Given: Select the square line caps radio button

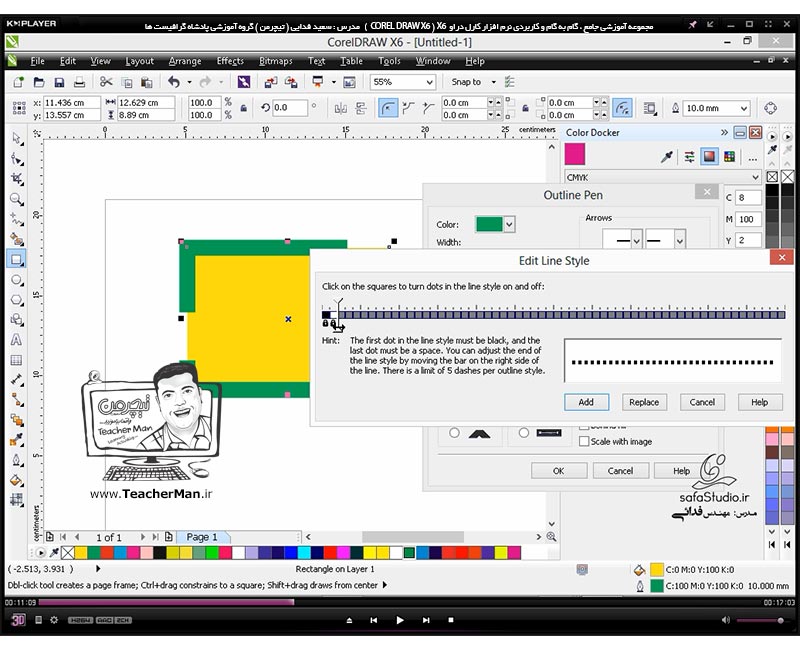Looking at the screenshot, I should (x=523, y=433).
